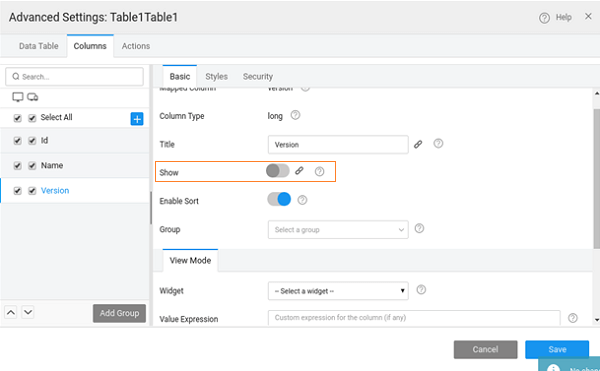Screen dimensions: 600x371
Task: Open help icon beside Column Type
Action: click(295, 115)
